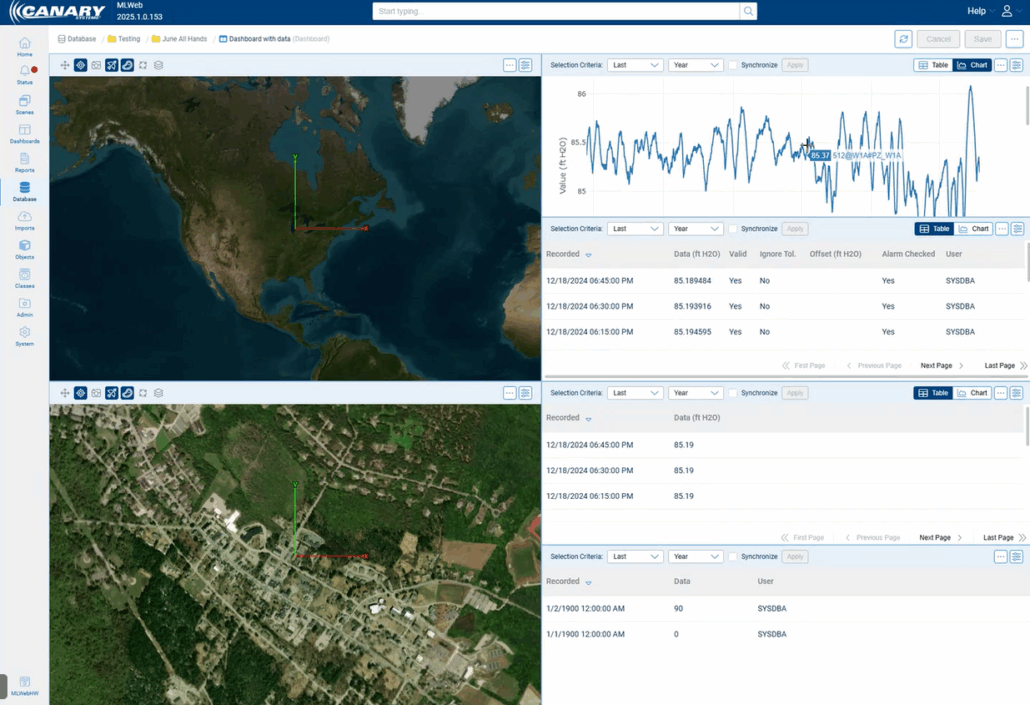Click the search magnifier icon
Image resolution: width=1030 pixels, height=705 pixels.
(748, 11)
